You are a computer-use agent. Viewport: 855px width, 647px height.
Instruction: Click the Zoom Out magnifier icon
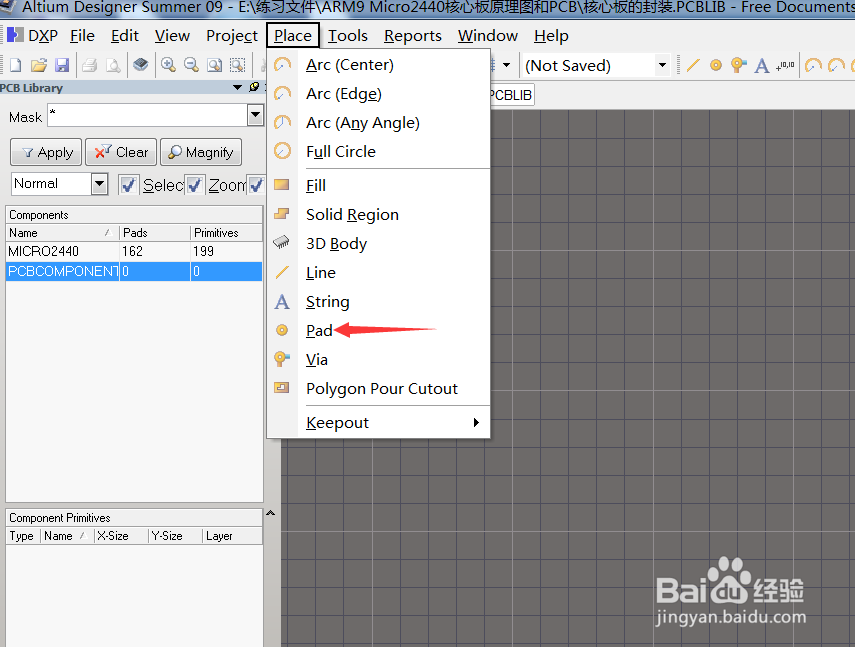[x=191, y=65]
